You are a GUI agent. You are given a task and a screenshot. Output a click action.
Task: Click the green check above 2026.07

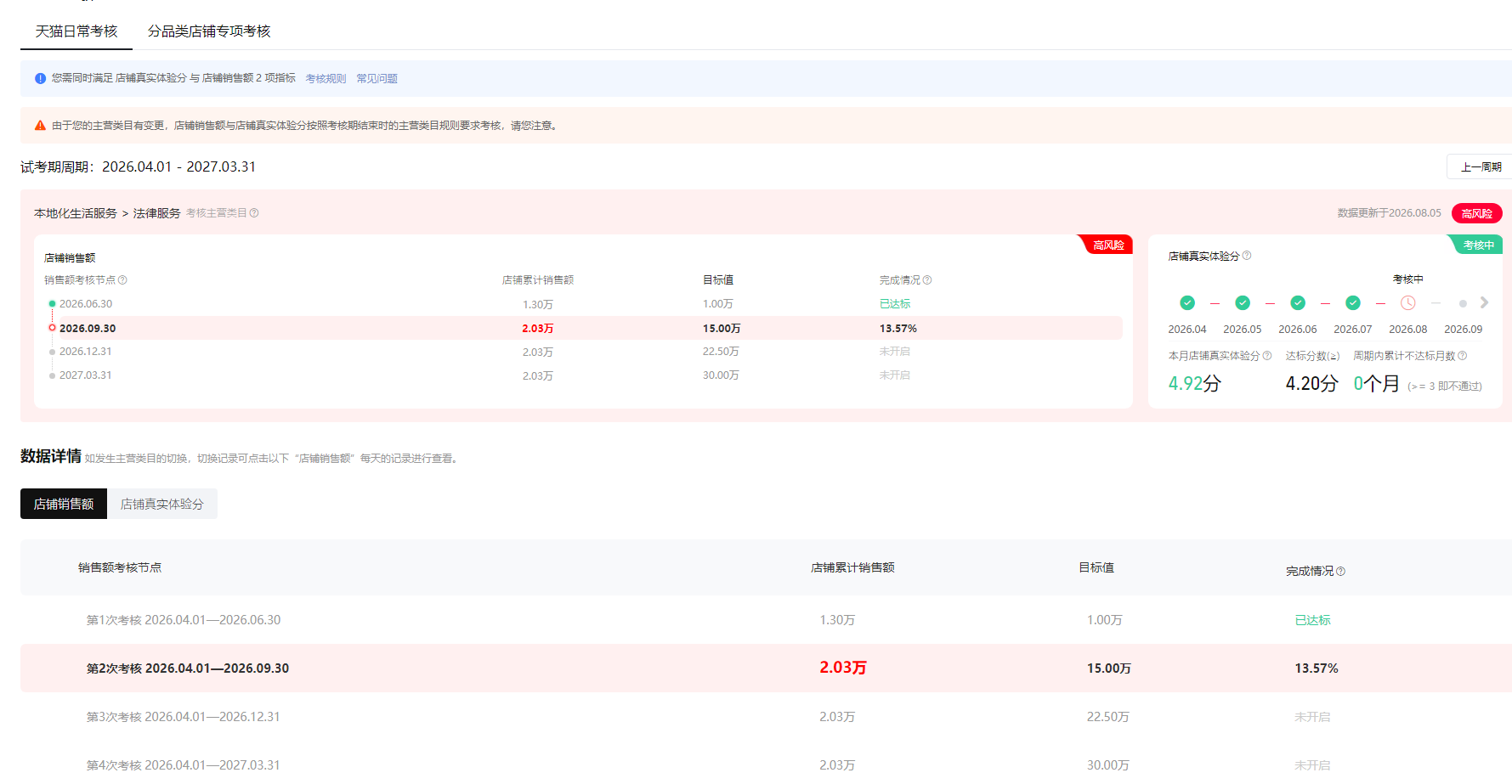point(1353,303)
